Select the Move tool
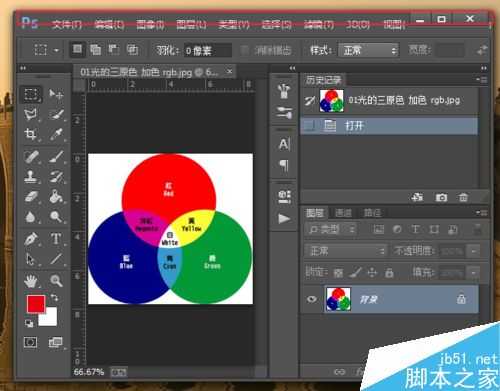The width and height of the screenshot is (500, 391). (x=56, y=94)
